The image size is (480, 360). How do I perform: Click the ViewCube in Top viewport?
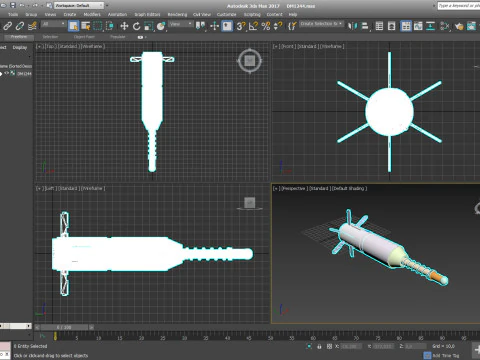pyautogui.click(x=250, y=61)
